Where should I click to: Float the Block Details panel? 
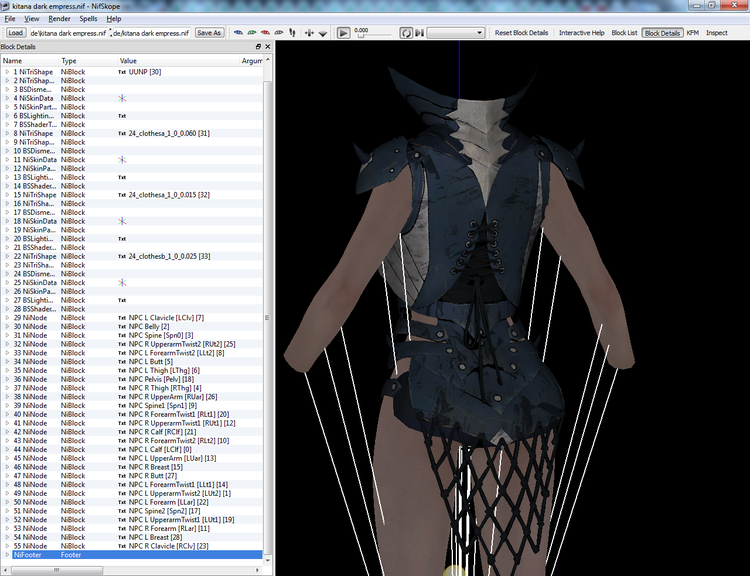pyautogui.click(x=258, y=46)
